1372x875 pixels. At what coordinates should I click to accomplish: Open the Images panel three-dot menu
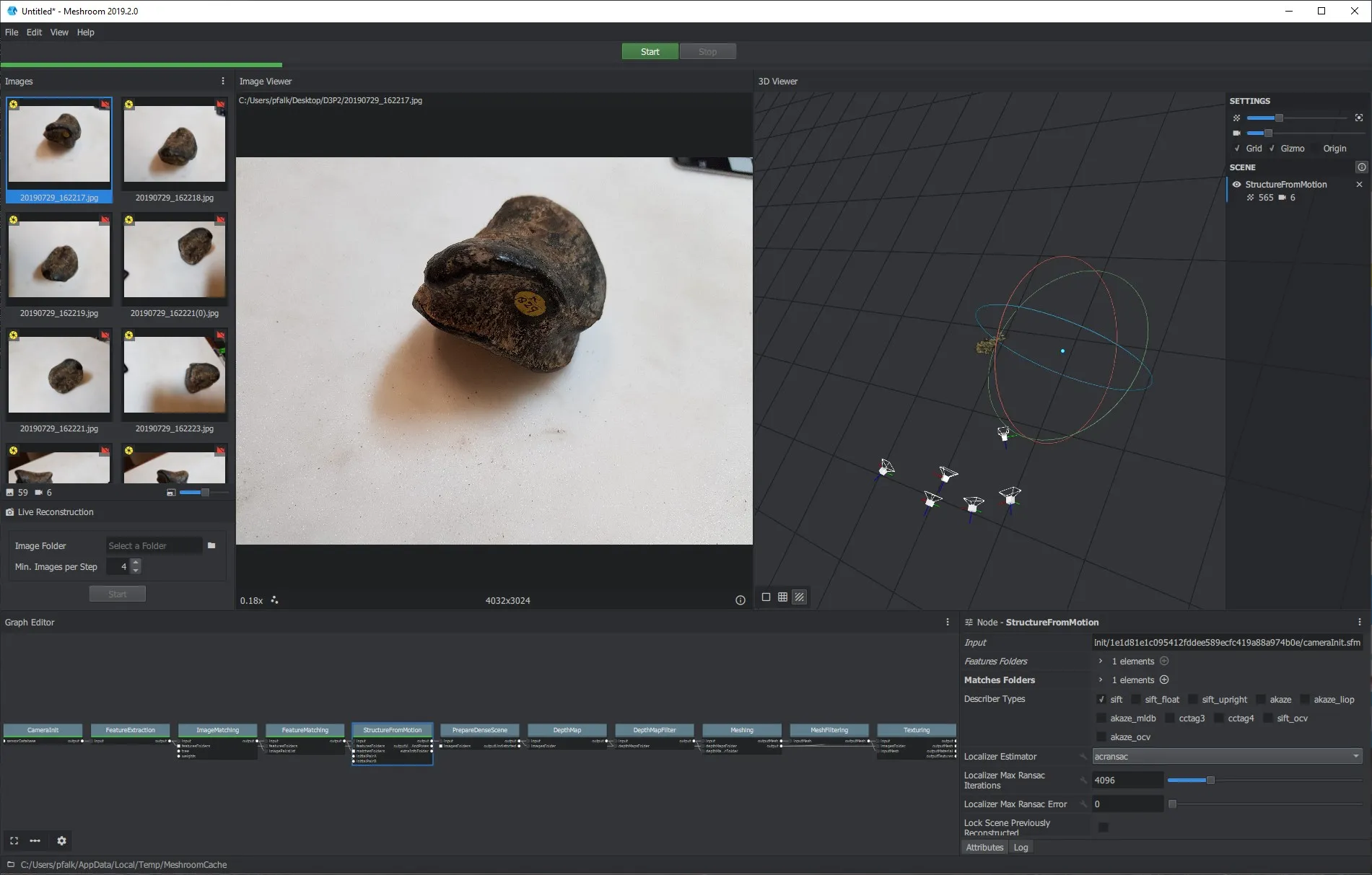(222, 82)
